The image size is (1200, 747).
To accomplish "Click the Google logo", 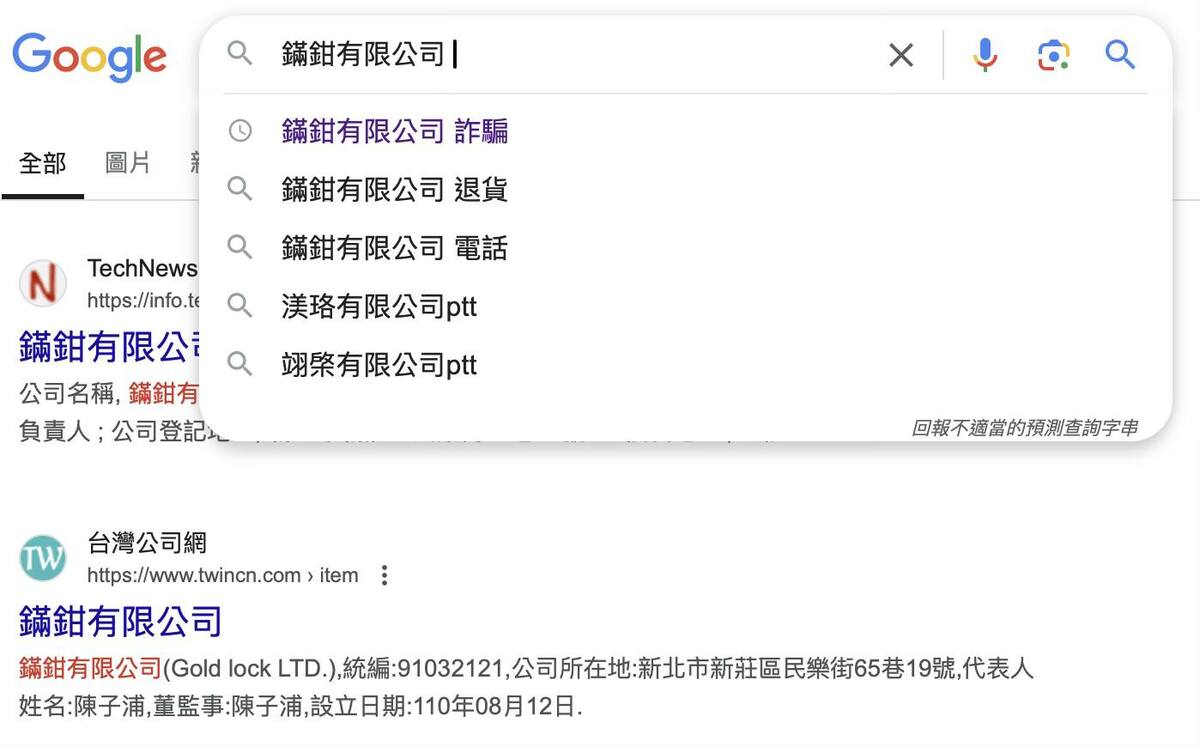I will click(x=89, y=56).
